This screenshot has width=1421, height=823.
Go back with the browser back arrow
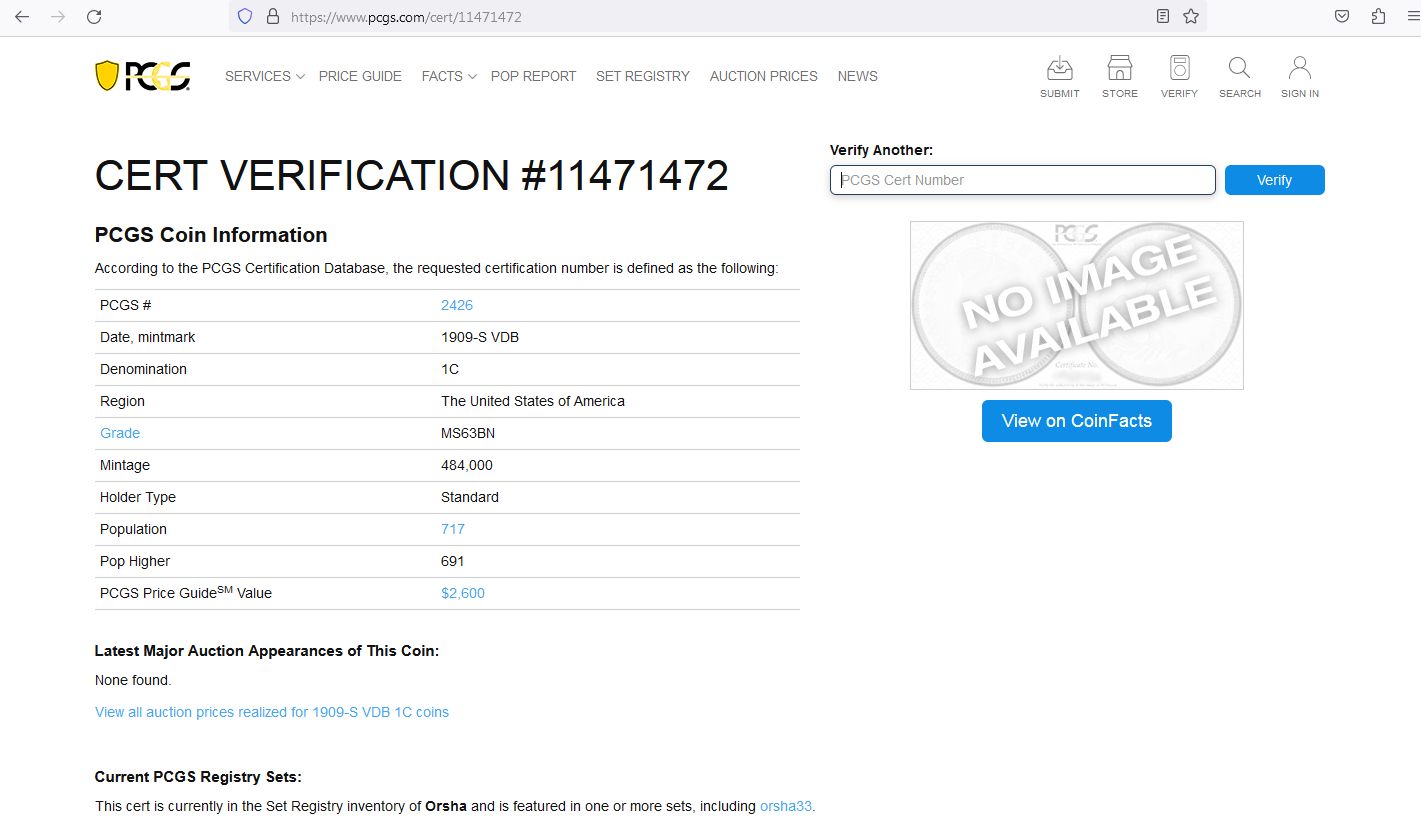pyautogui.click(x=22, y=16)
